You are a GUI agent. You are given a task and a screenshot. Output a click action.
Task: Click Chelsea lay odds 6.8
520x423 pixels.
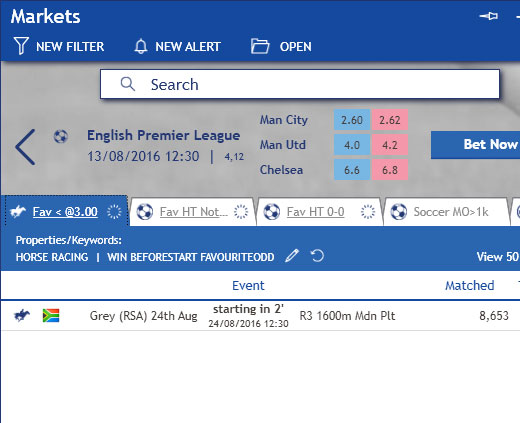(x=390, y=170)
